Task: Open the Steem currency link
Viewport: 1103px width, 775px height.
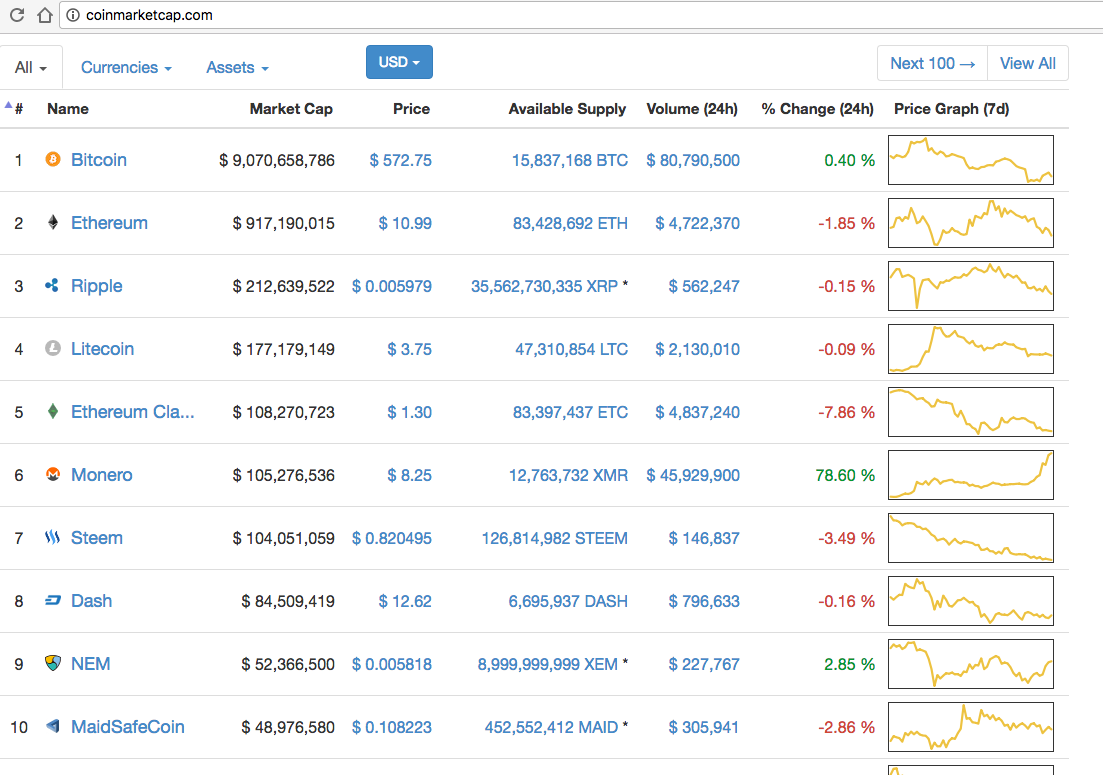Action: pyautogui.click(x=96, y=538)
